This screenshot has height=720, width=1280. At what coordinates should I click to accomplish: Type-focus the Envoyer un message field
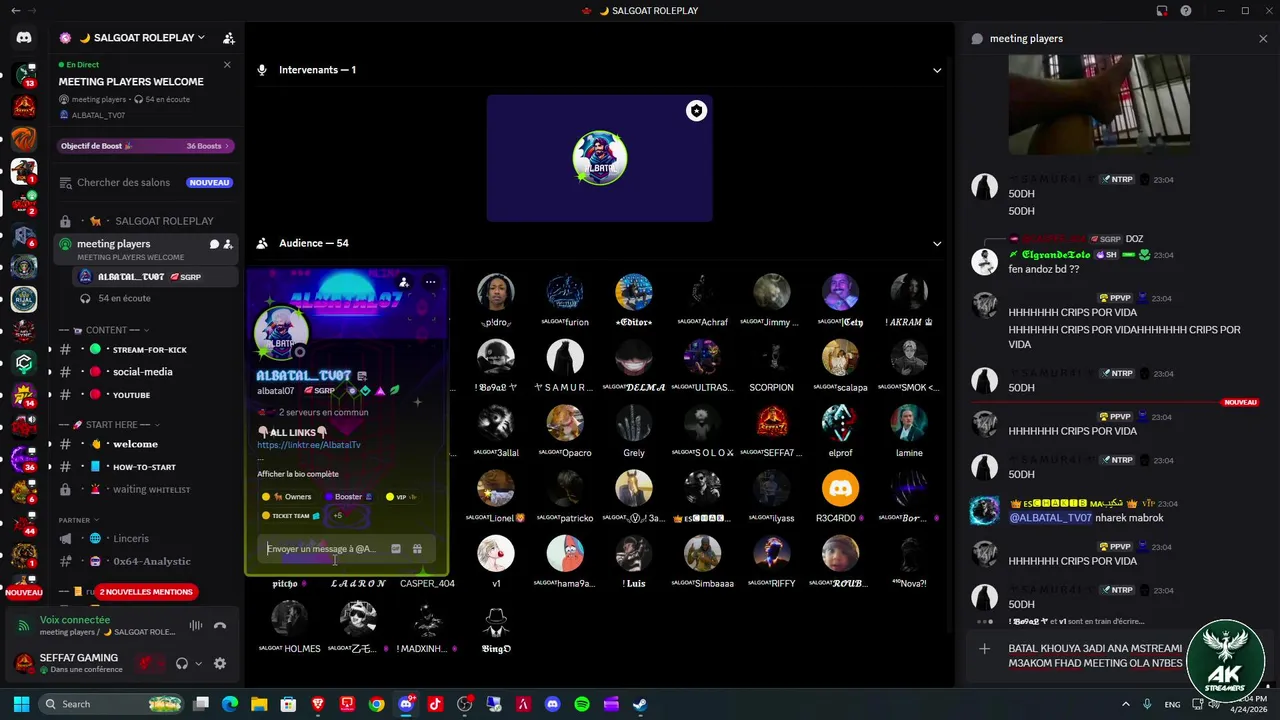click(322, 549)
